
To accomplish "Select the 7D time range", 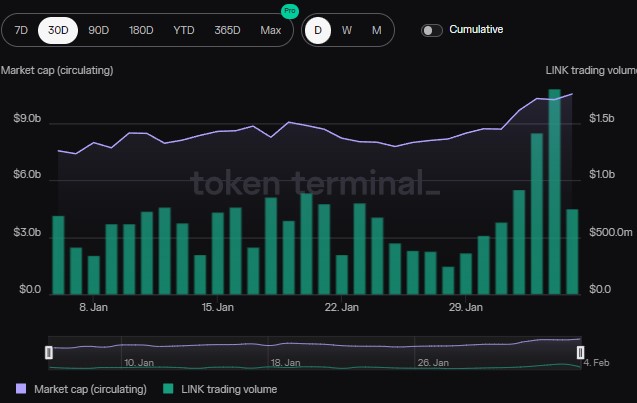I will [x=21, y=30].
